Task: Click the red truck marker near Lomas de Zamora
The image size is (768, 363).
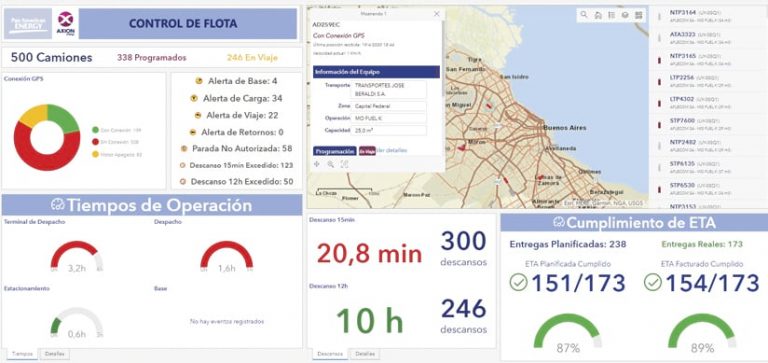Action: (540, 177)
